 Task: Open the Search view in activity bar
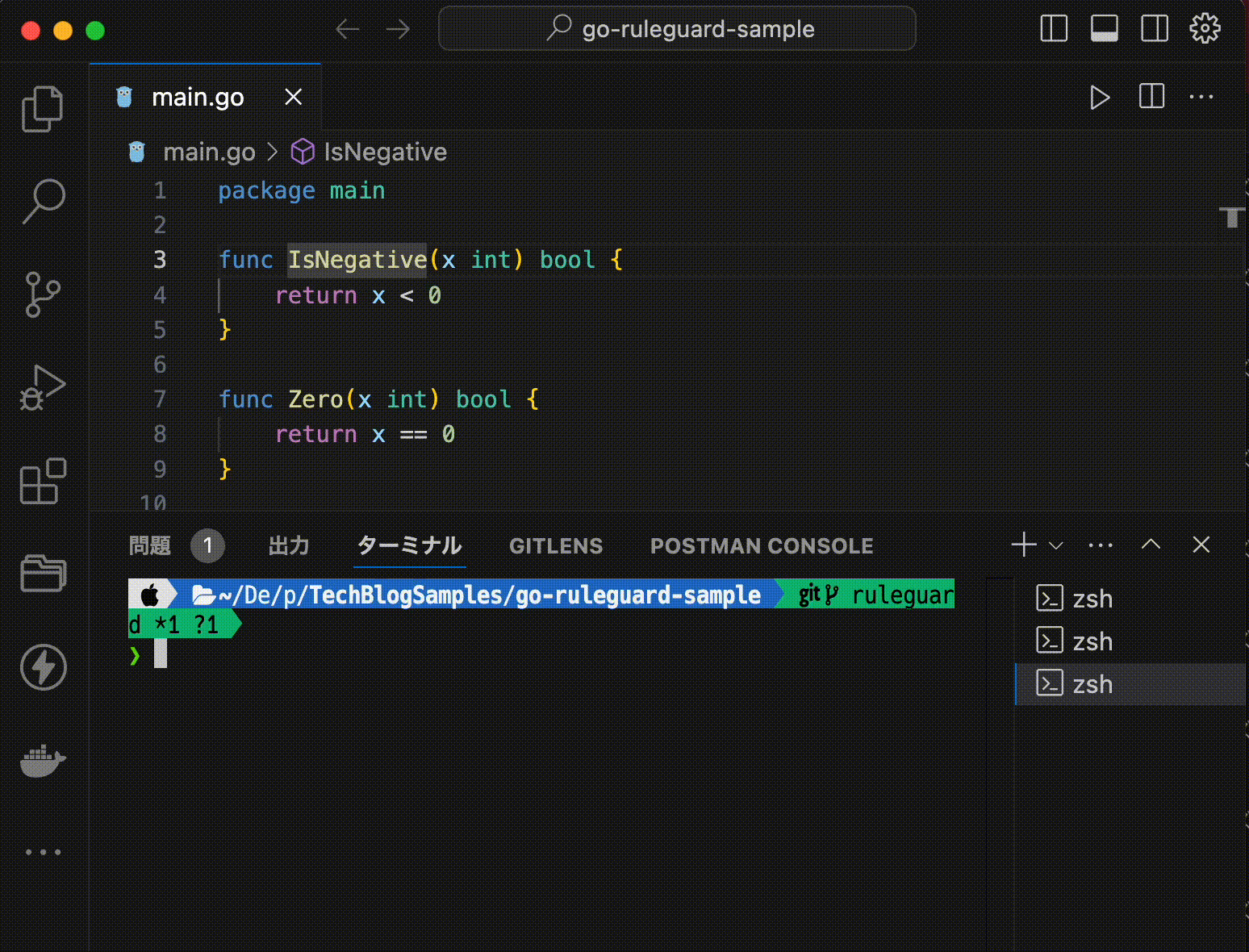point(43,201)
